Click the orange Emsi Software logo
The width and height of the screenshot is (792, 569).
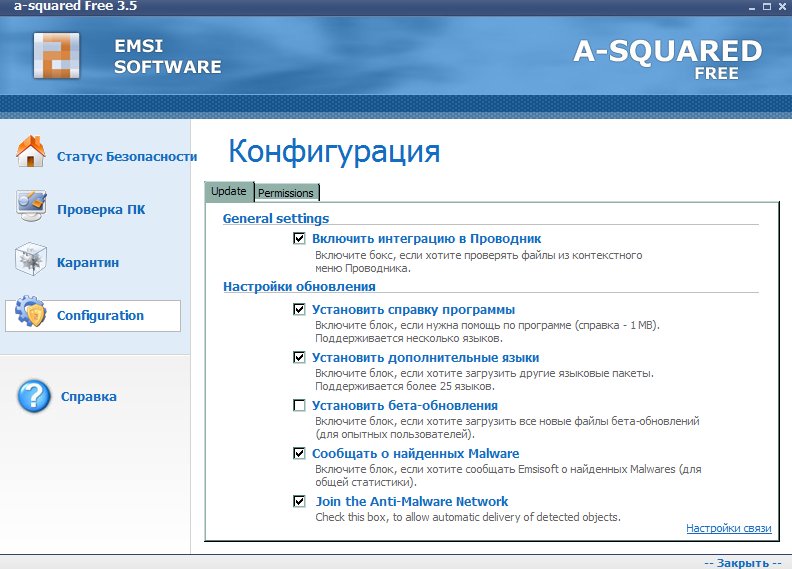point(57,56)
